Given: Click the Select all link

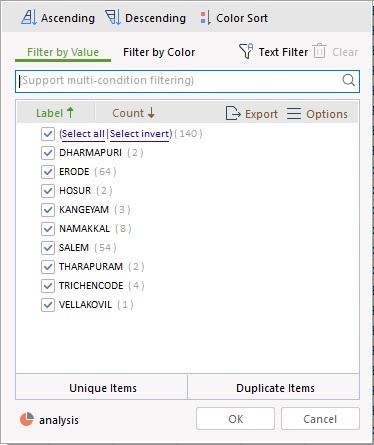Looking at the screenshot, I should (83, 134).
